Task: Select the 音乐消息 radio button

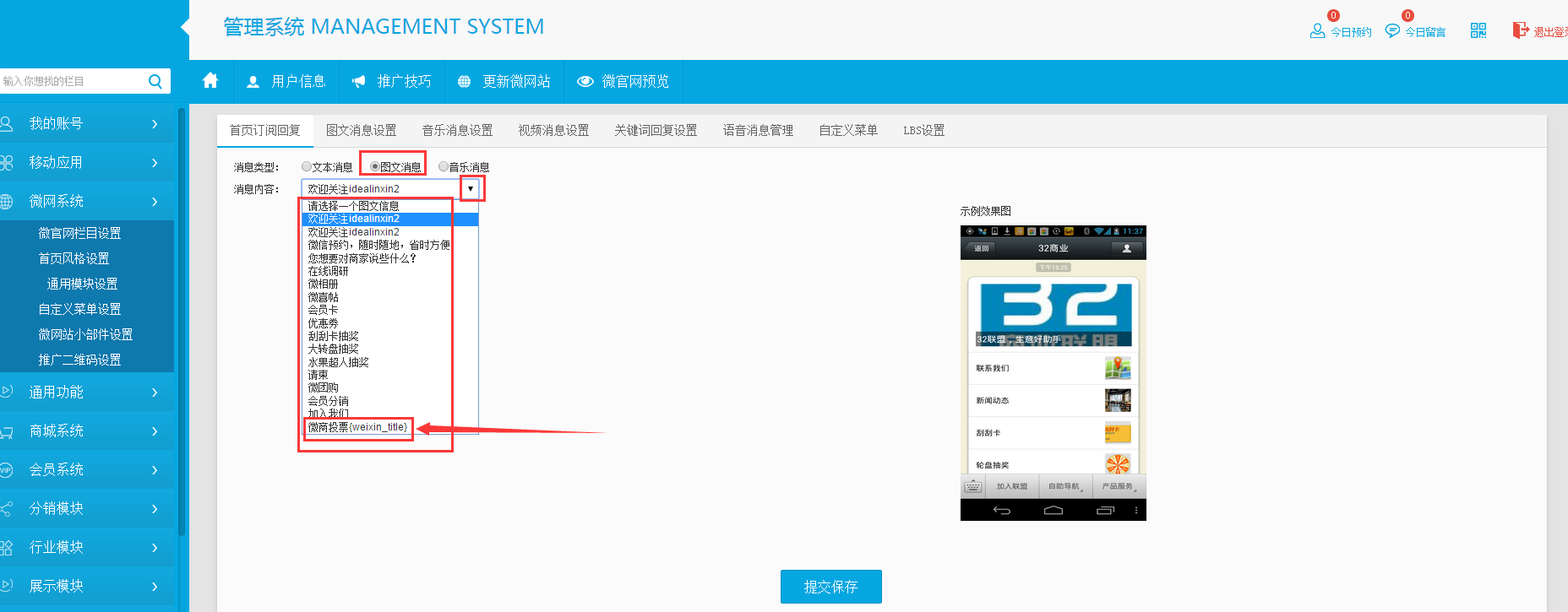Action: pos(444,167)
